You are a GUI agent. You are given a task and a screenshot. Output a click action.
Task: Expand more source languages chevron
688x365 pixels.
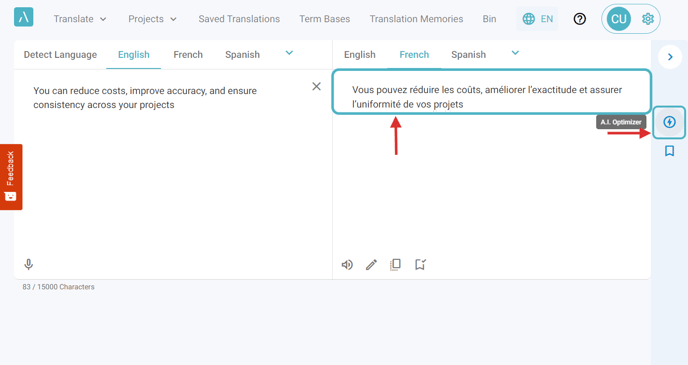(x=289, y=53)
